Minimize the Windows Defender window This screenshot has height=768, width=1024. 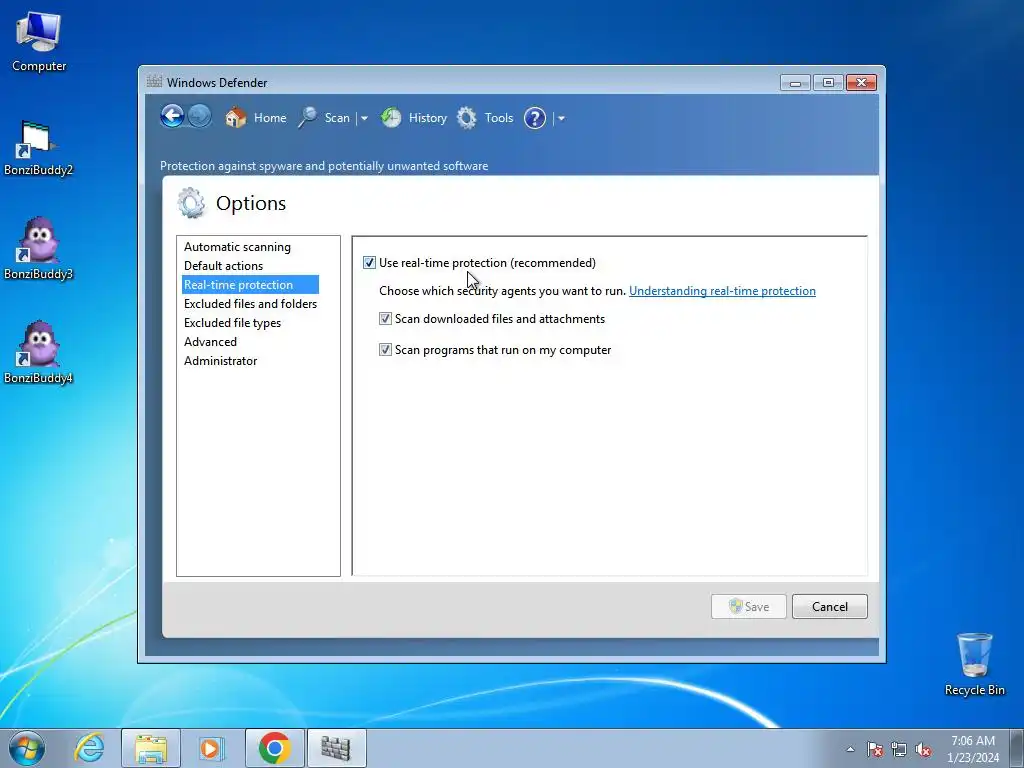pyautogui.click(x=795, y=82)
